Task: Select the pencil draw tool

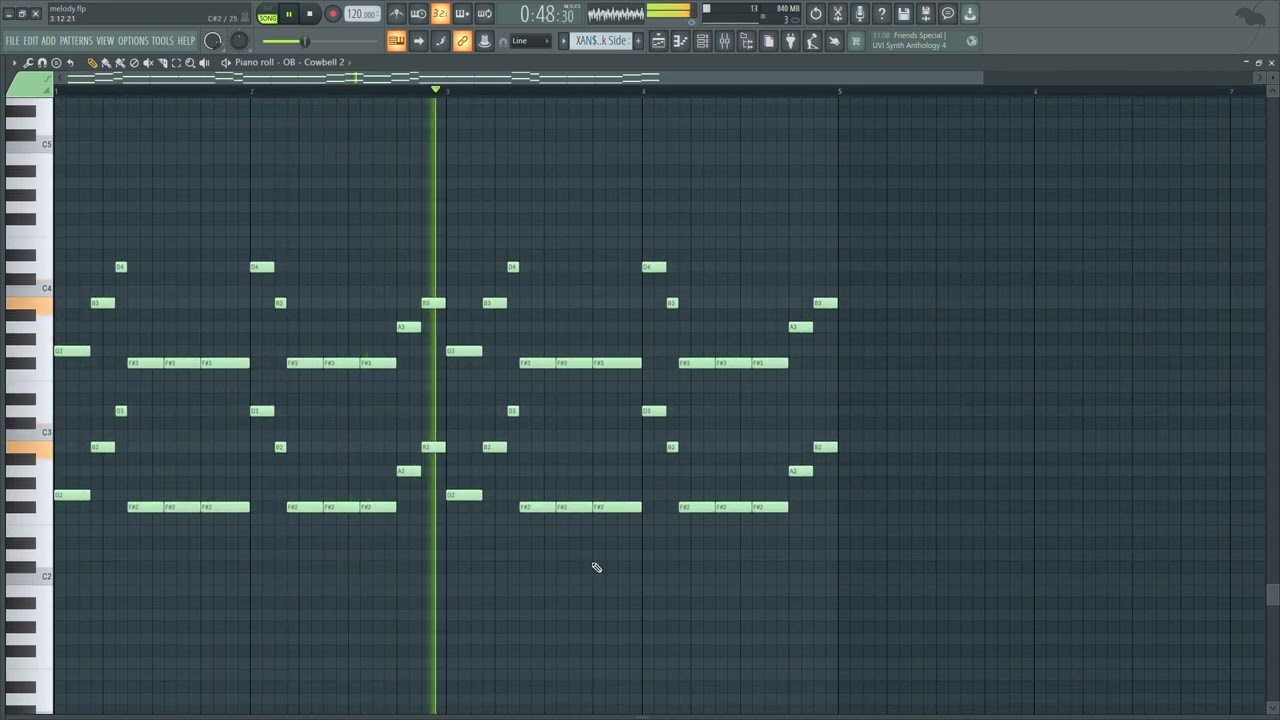Action: [92, 63]
